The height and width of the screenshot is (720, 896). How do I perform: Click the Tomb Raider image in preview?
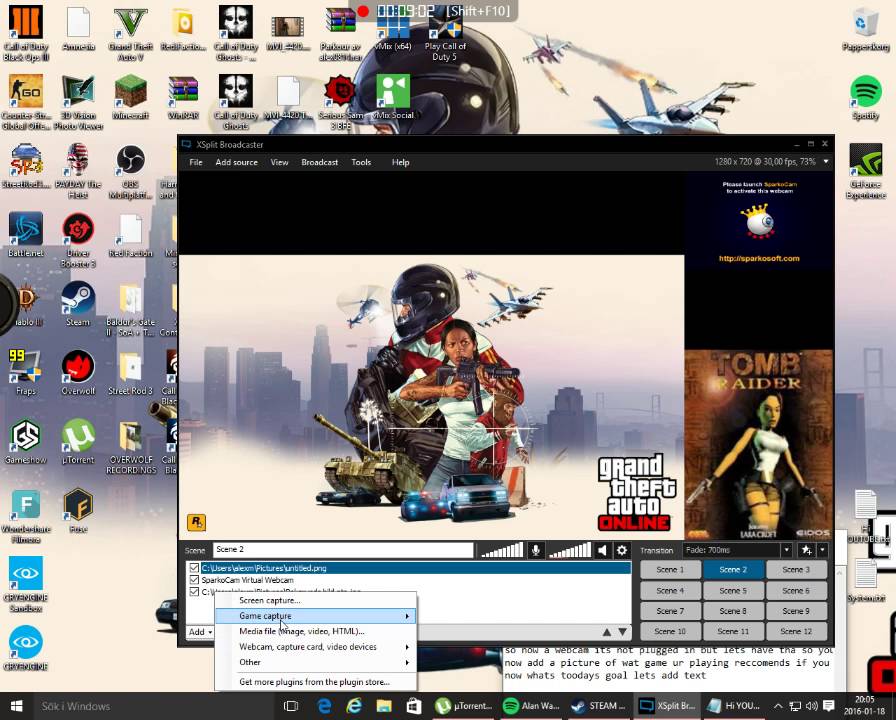(x=758, y=445)
